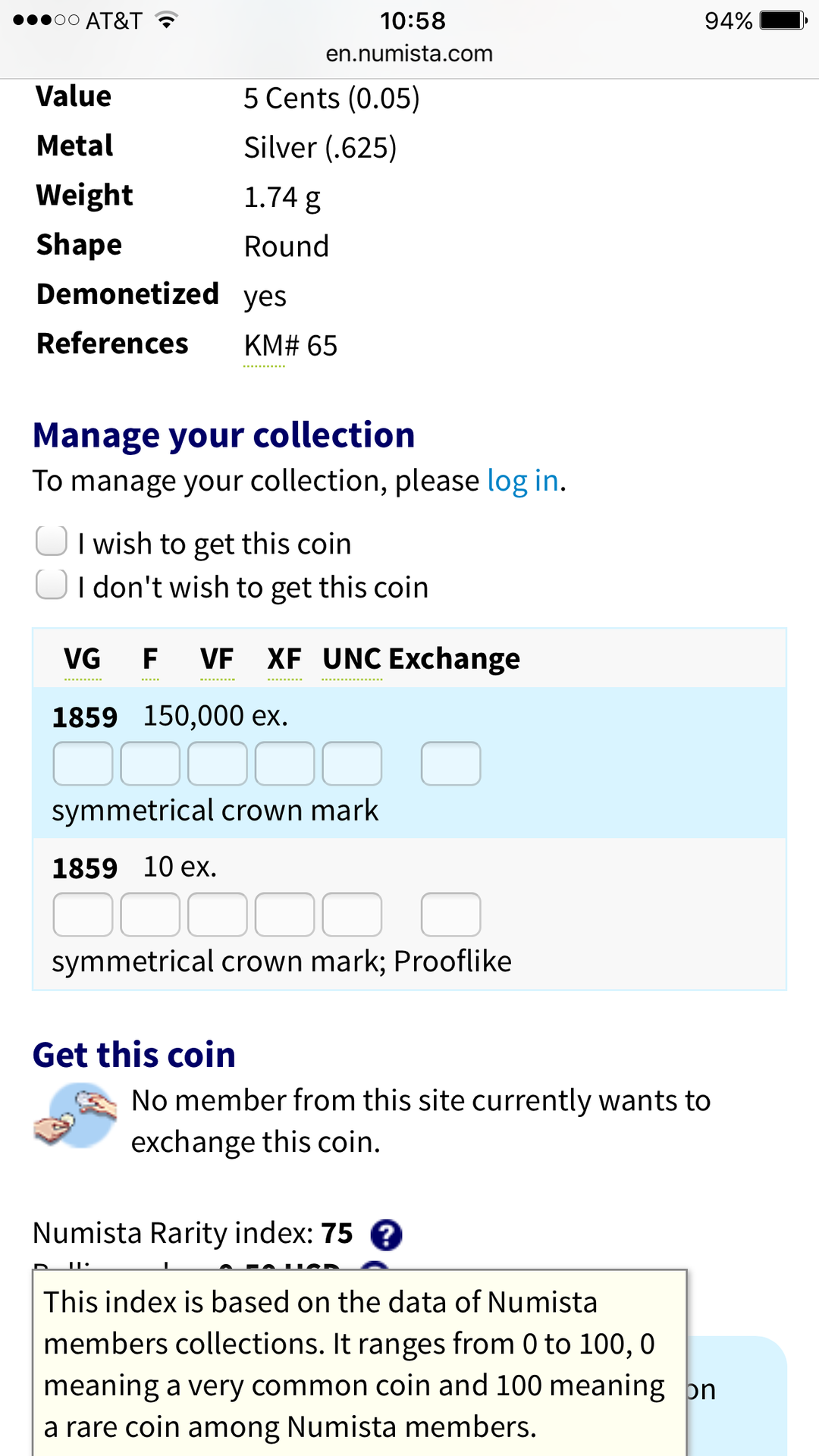Tap the XF grade column header
The image size is (819, 1456).
284,659
